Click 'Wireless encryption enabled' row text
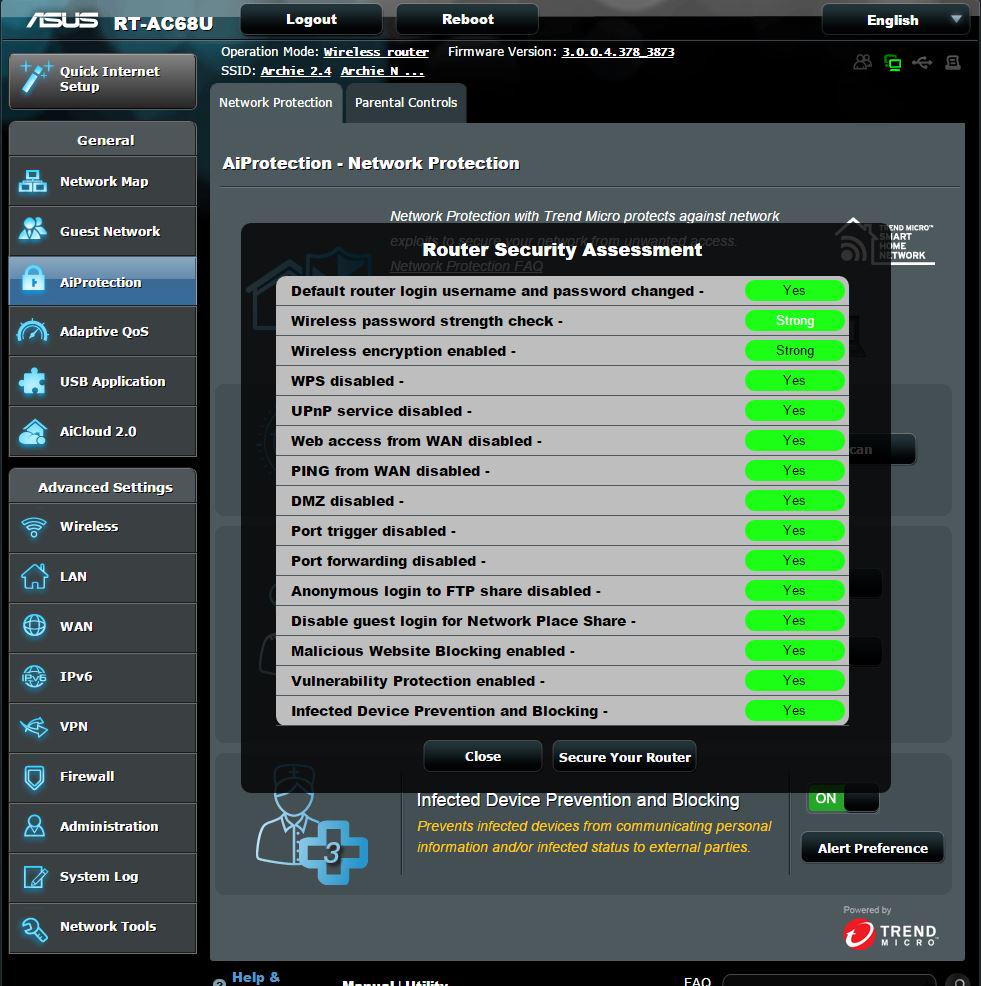 (x=398, y=351)
